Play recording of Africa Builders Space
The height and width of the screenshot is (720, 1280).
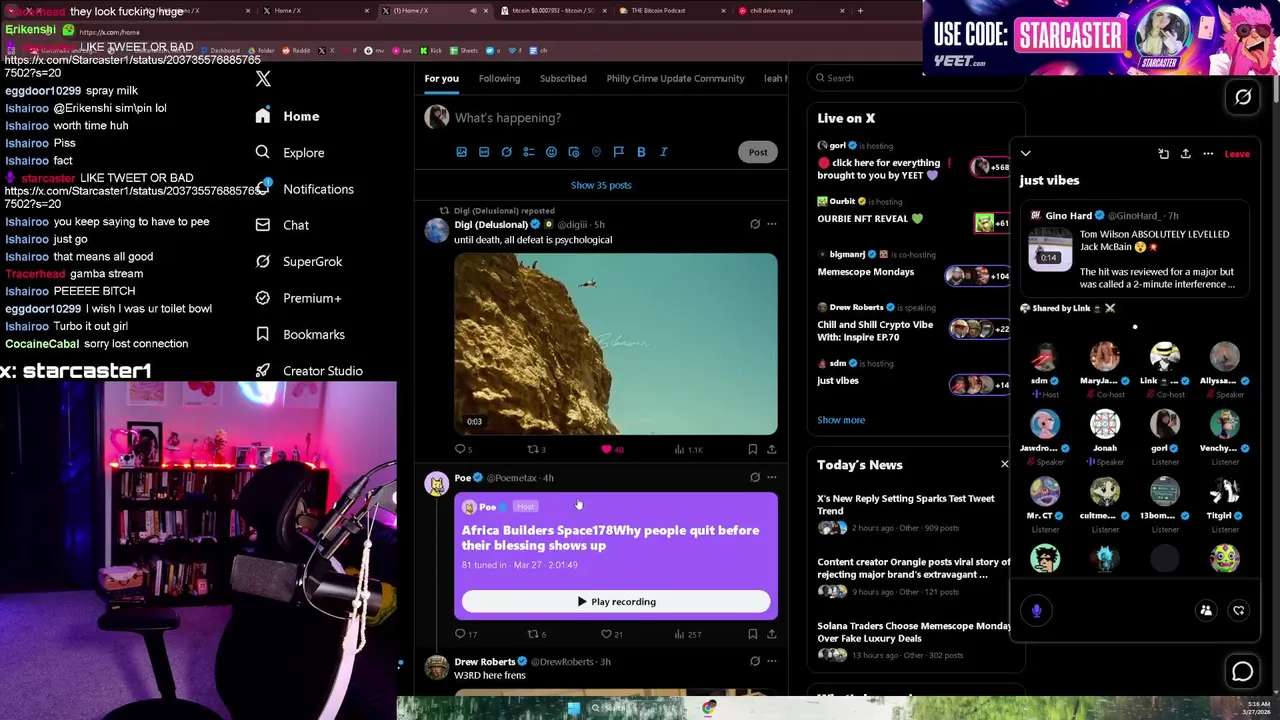616,602
